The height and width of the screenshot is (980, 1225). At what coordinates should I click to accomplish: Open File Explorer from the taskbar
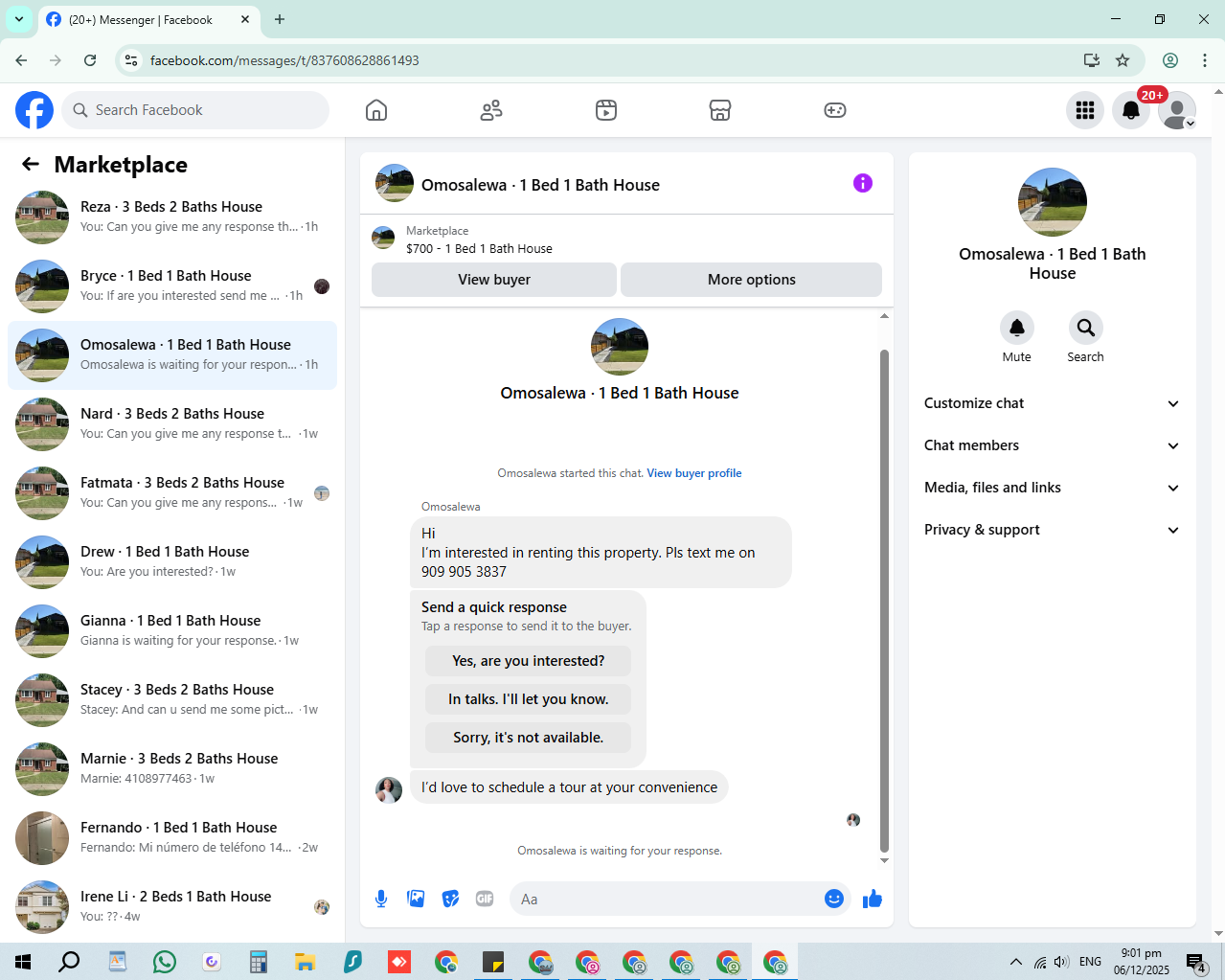pos(306,962)
